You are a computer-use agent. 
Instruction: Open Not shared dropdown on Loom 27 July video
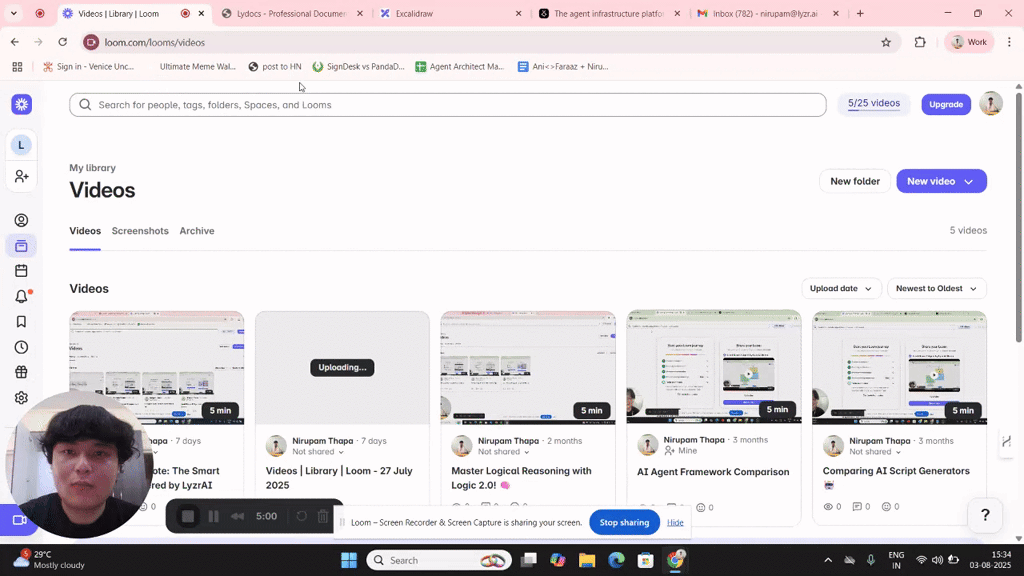pyautogui.click(x=318, y=452)
